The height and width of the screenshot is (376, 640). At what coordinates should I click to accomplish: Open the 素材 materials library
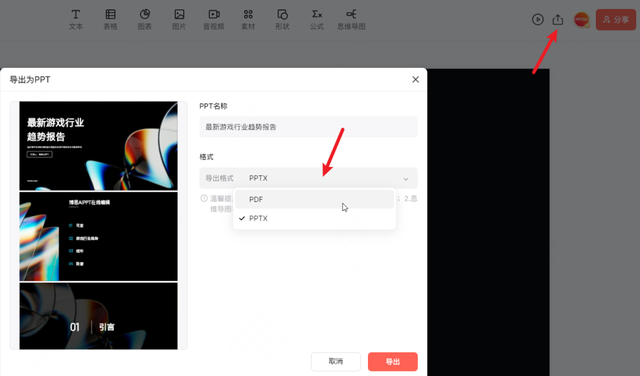point(248,19)
